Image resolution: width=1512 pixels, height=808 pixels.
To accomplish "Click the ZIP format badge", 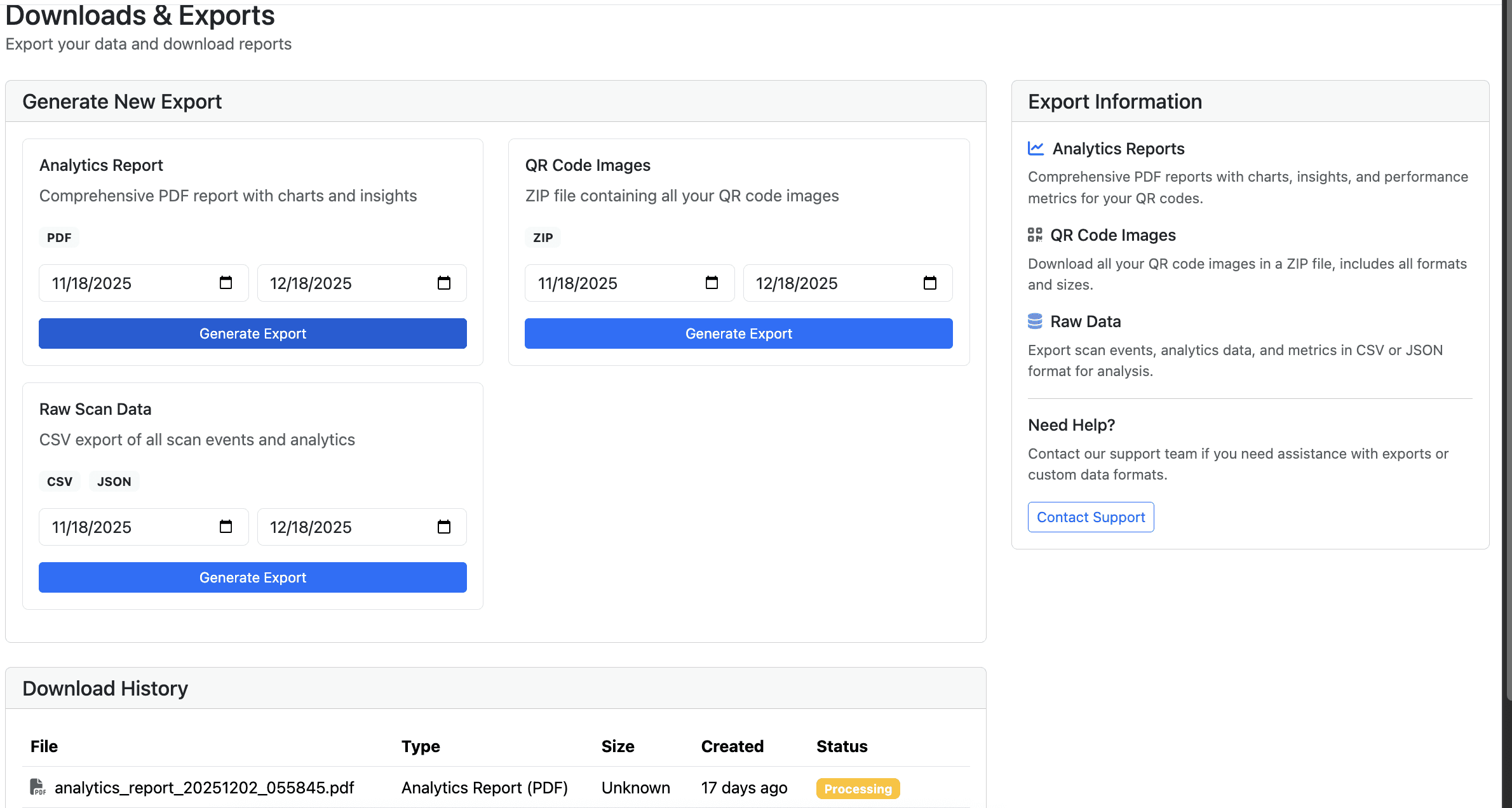I will tap(543, 237).
